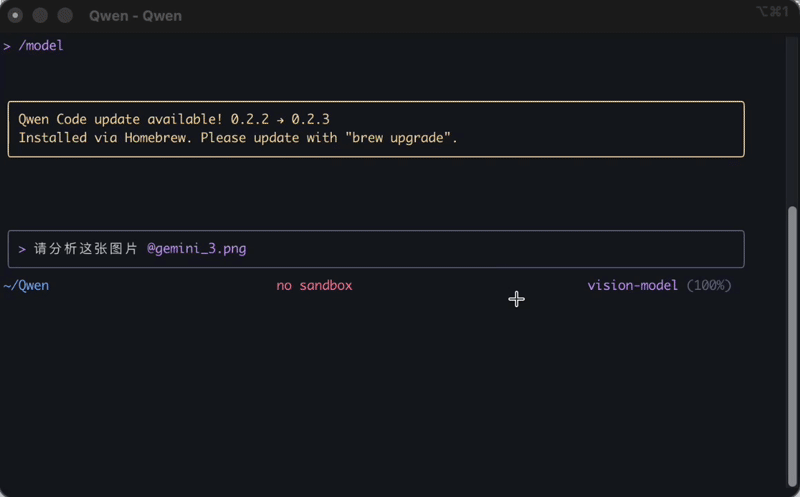Screen dimensions: 800x497
Task: Minimize the terminal window
Action: [40, 16]
